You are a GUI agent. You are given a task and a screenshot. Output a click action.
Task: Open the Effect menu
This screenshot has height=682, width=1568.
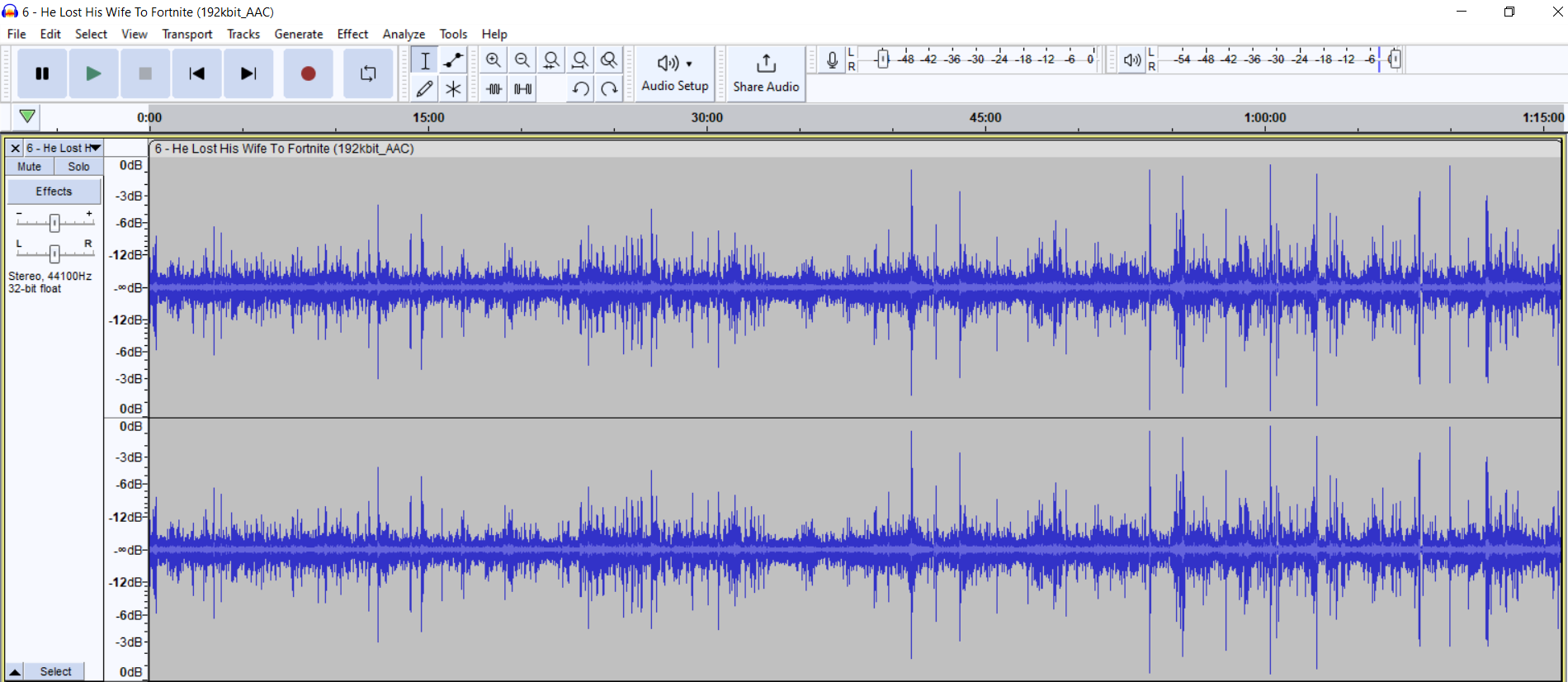point(352,34)
